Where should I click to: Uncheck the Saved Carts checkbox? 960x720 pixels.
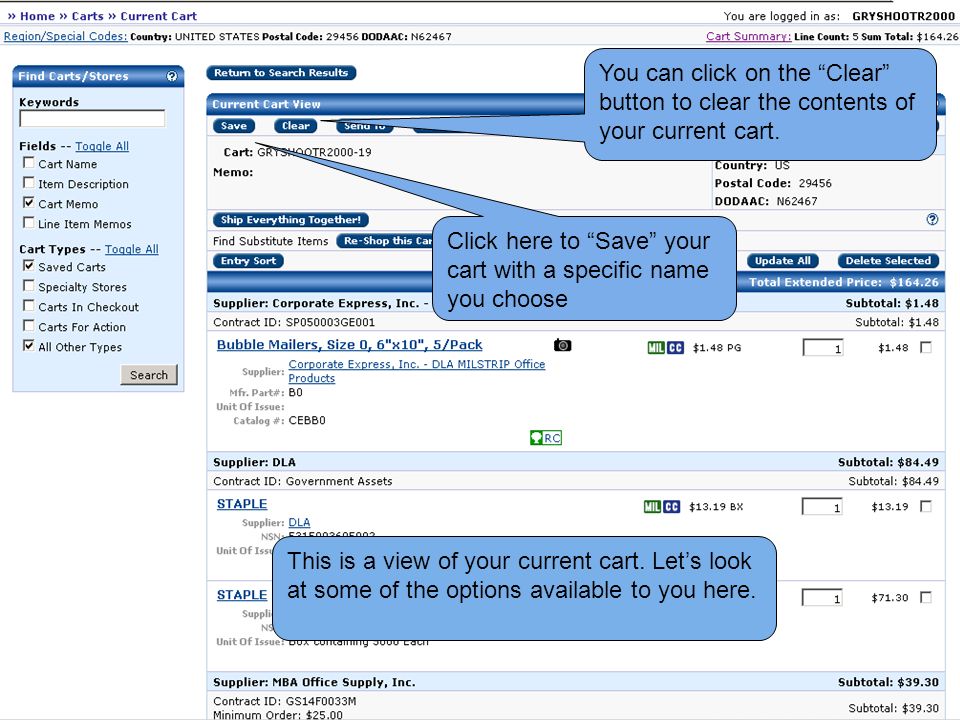tap(28, 266)
